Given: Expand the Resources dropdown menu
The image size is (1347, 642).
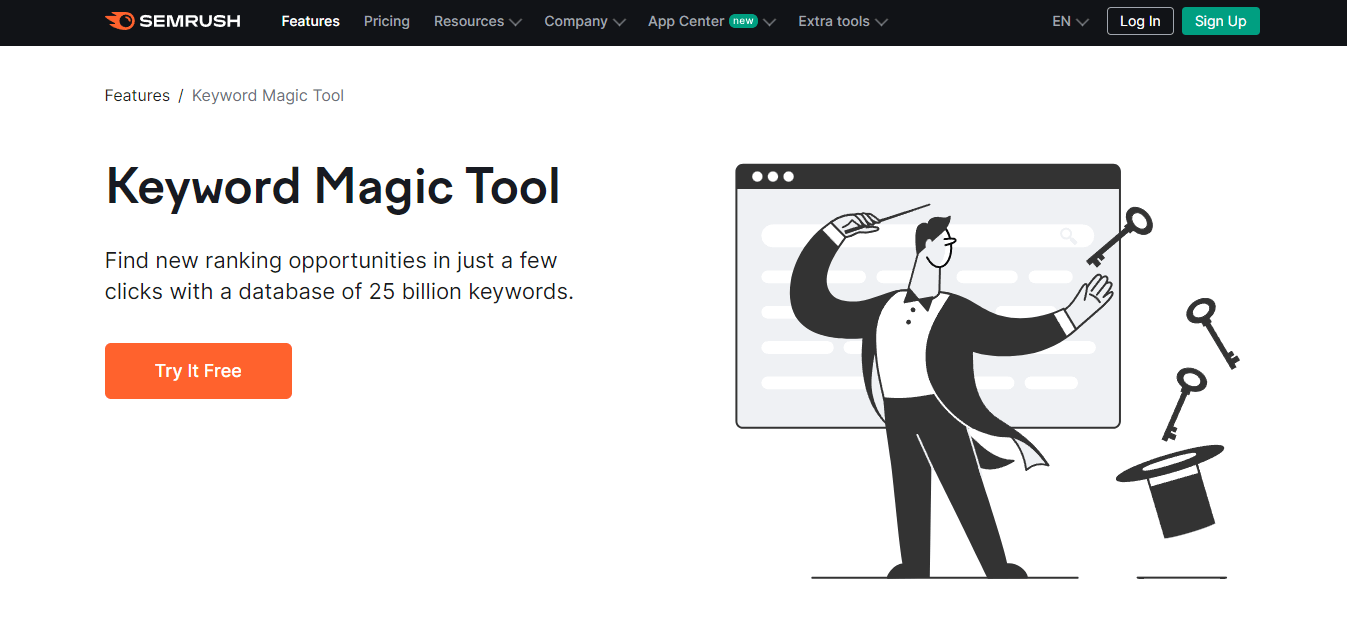Looking at the screenshot, I should 477,21.
